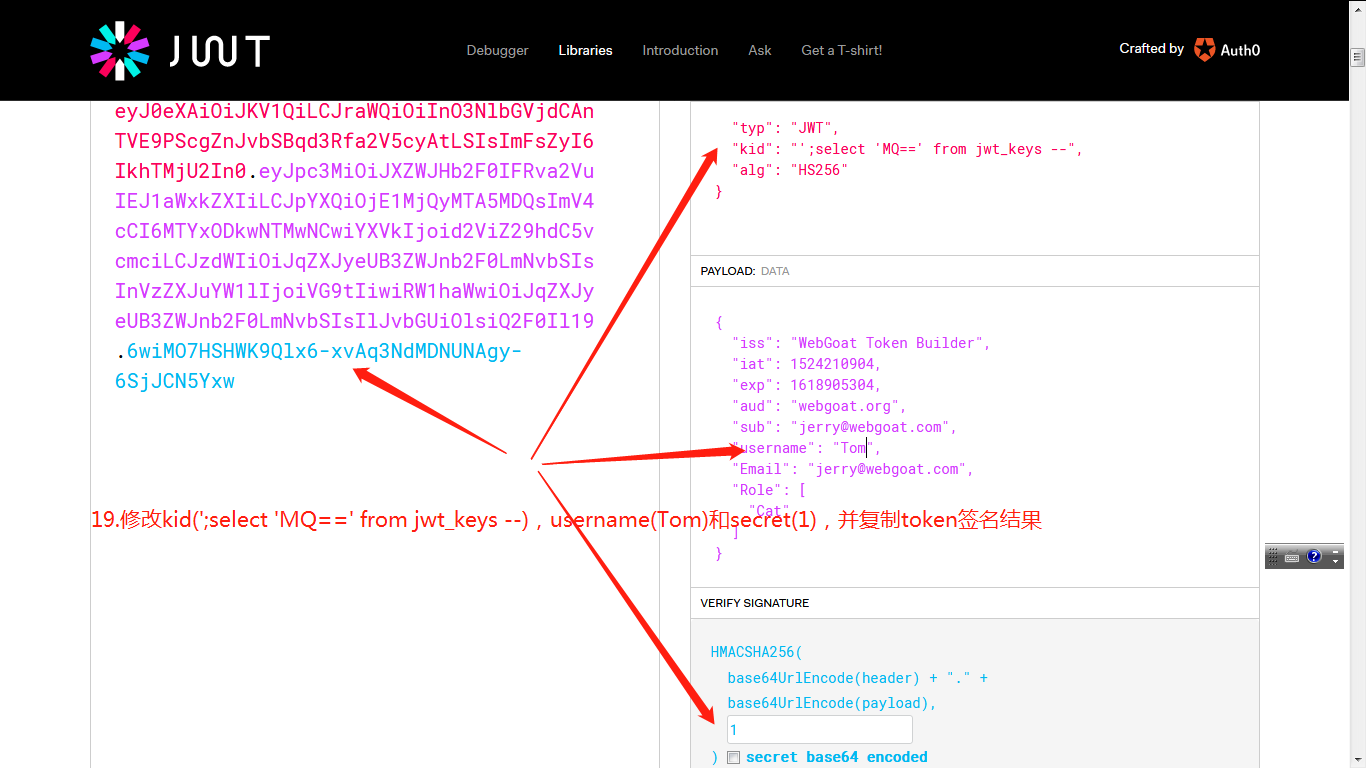Click the JWT logo in the header

click(x=180, y=50)
